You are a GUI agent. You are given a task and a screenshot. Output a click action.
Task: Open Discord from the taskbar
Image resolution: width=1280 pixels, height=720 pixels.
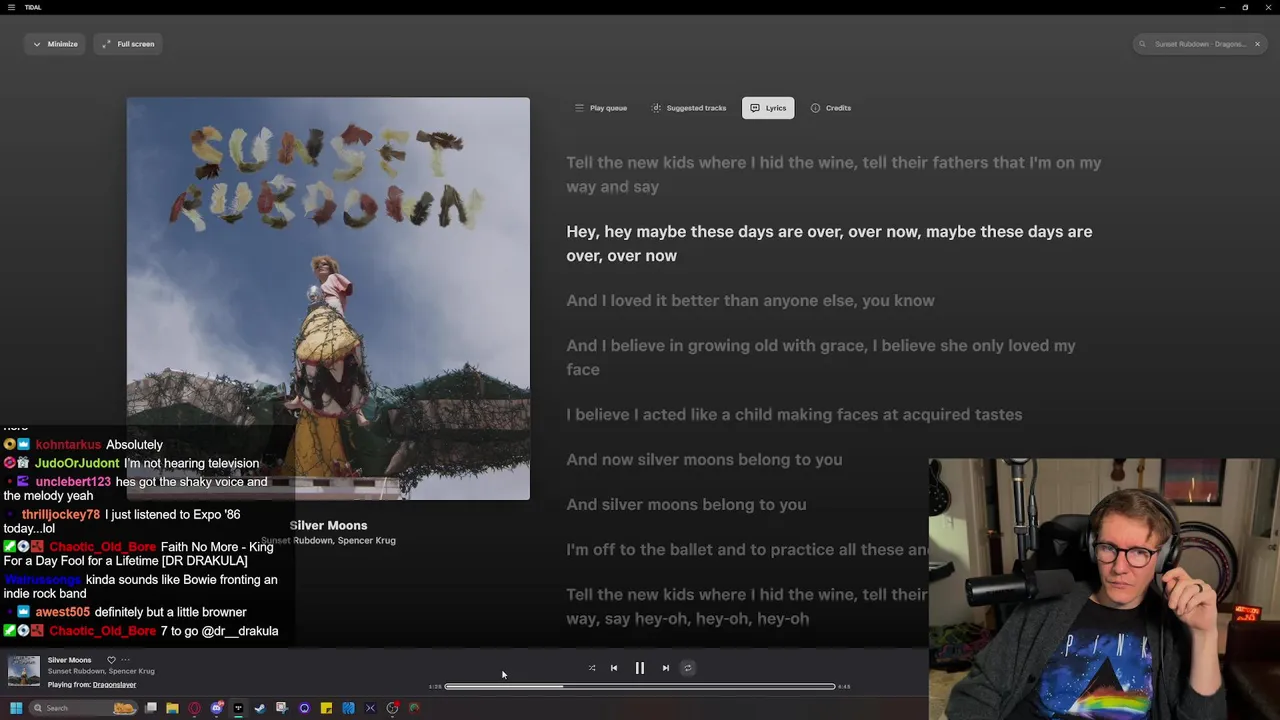(x=216, y=708)
